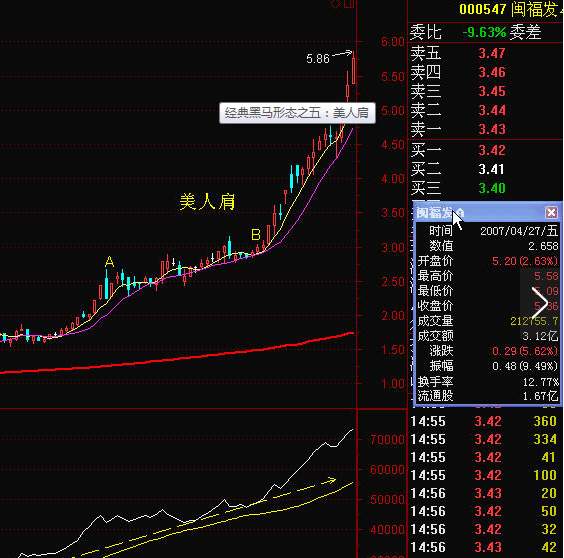564x558 pixels.
Task: Click the 3.50 price axis label
Action: 392,213
